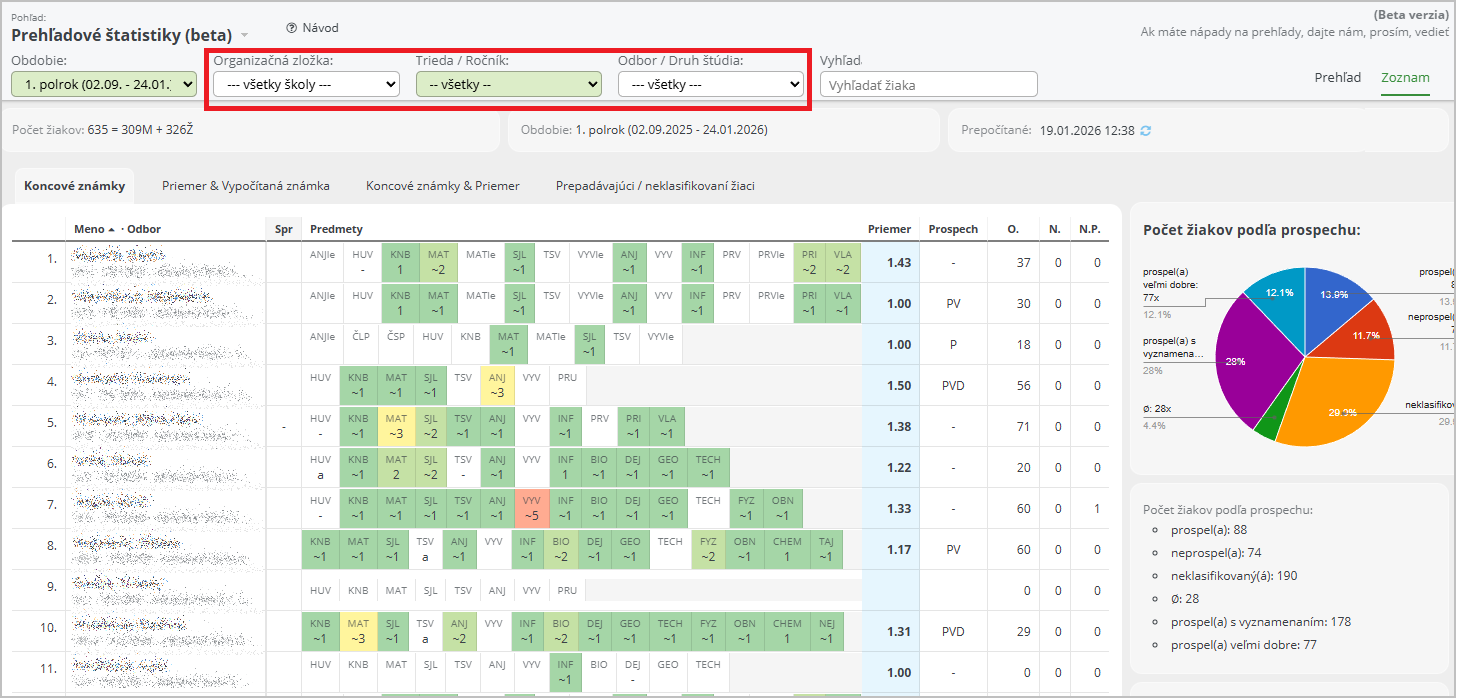The width and height of the screenshot is (1459, 698).
Task: Expand the arrow beside Prehľadové štatistiky title
Action: pyautogui.click(x=245, y=36)
